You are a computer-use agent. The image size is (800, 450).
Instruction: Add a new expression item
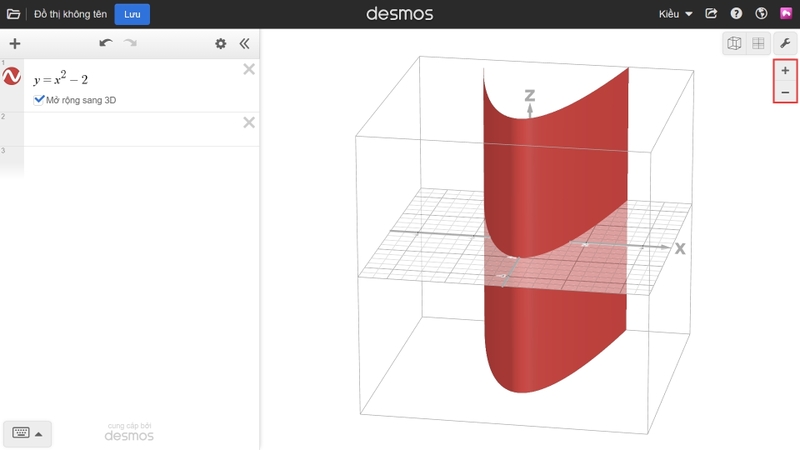15,43
